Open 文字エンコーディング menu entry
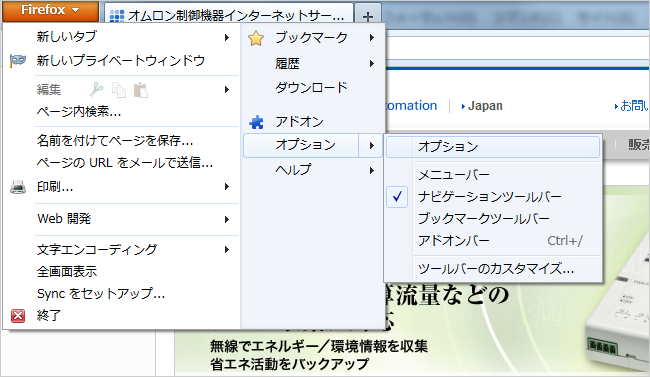Image resolution: width=650 pixels, height=377 pixels. click(97, 249)
